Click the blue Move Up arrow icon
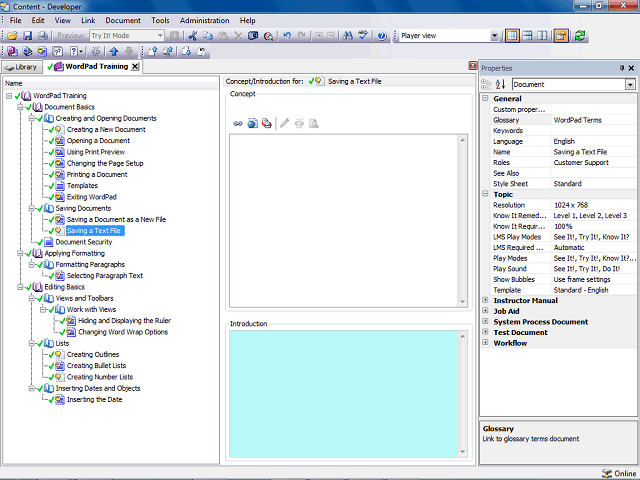 tap(114, 51)
